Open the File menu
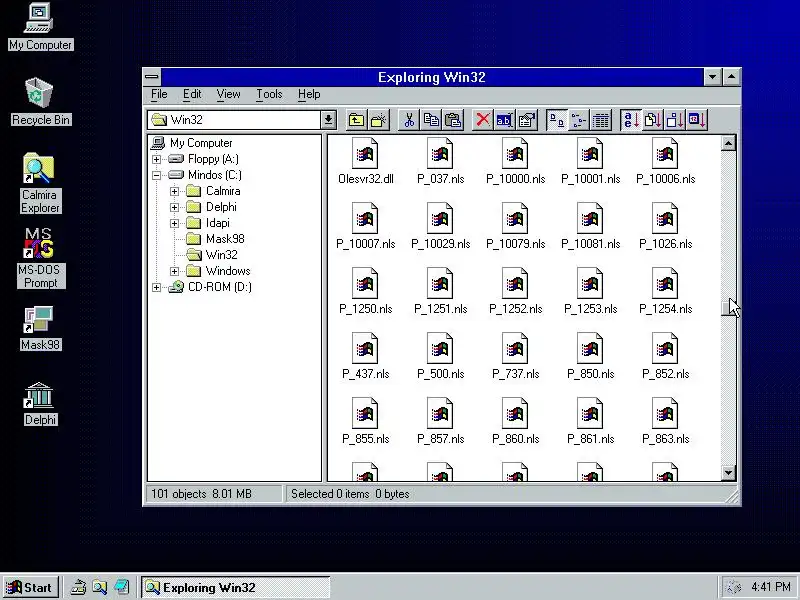 [159, 94]
